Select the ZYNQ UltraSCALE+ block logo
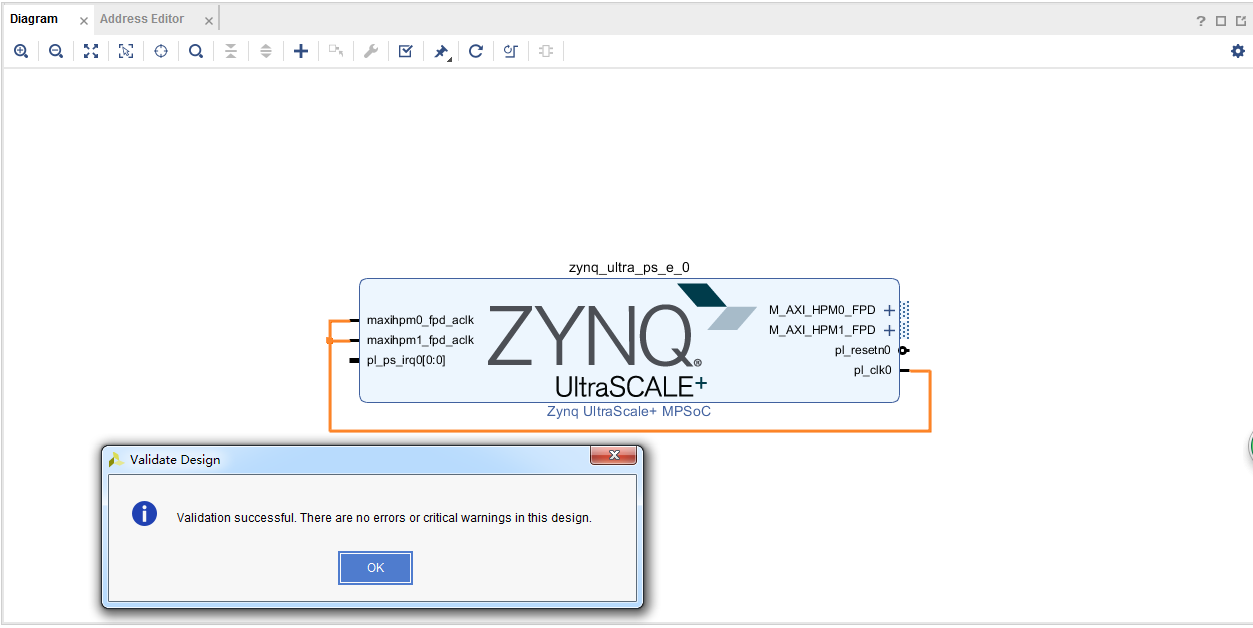The width and height of the screenshot is (1253, 628). pyautogui.click(x=620, y=342)
